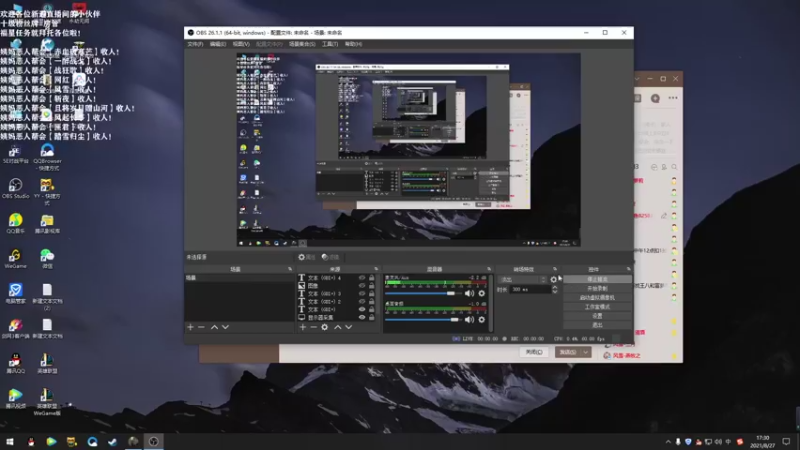Open OBS Studio desktop shortcut
This screenshot has height=450, width=800.
[x=15, y=188]
